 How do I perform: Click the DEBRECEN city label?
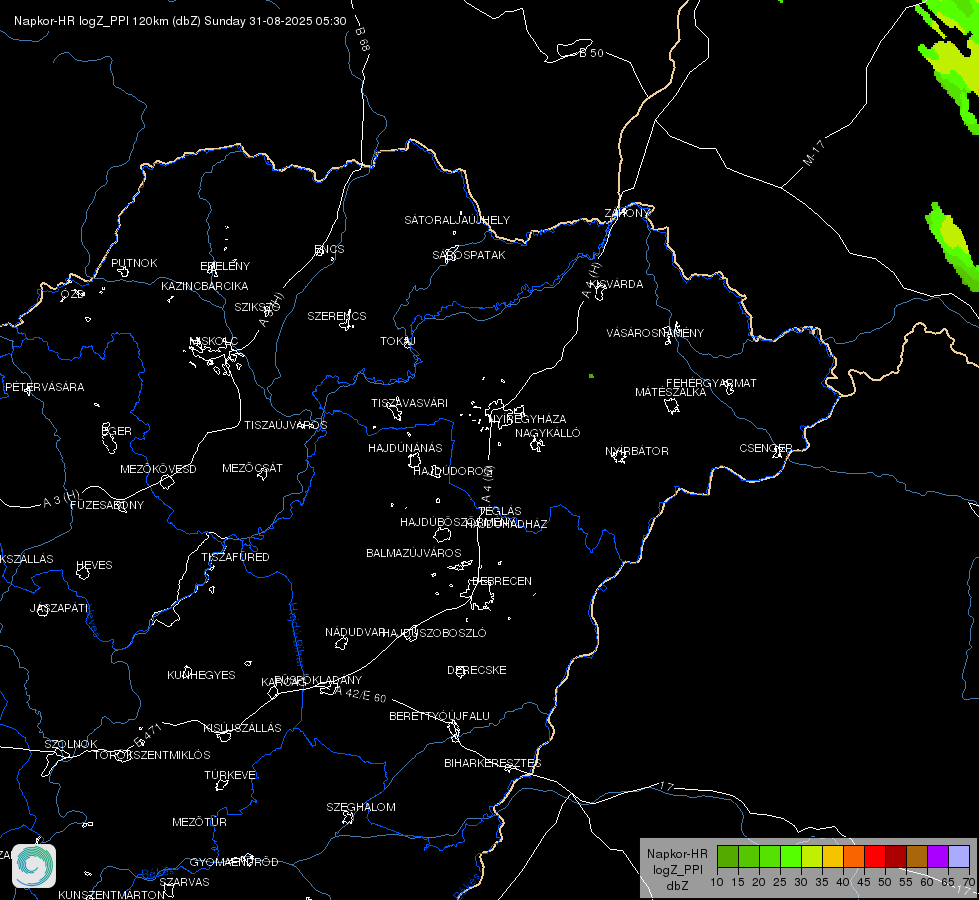click(x=502, y=581)
